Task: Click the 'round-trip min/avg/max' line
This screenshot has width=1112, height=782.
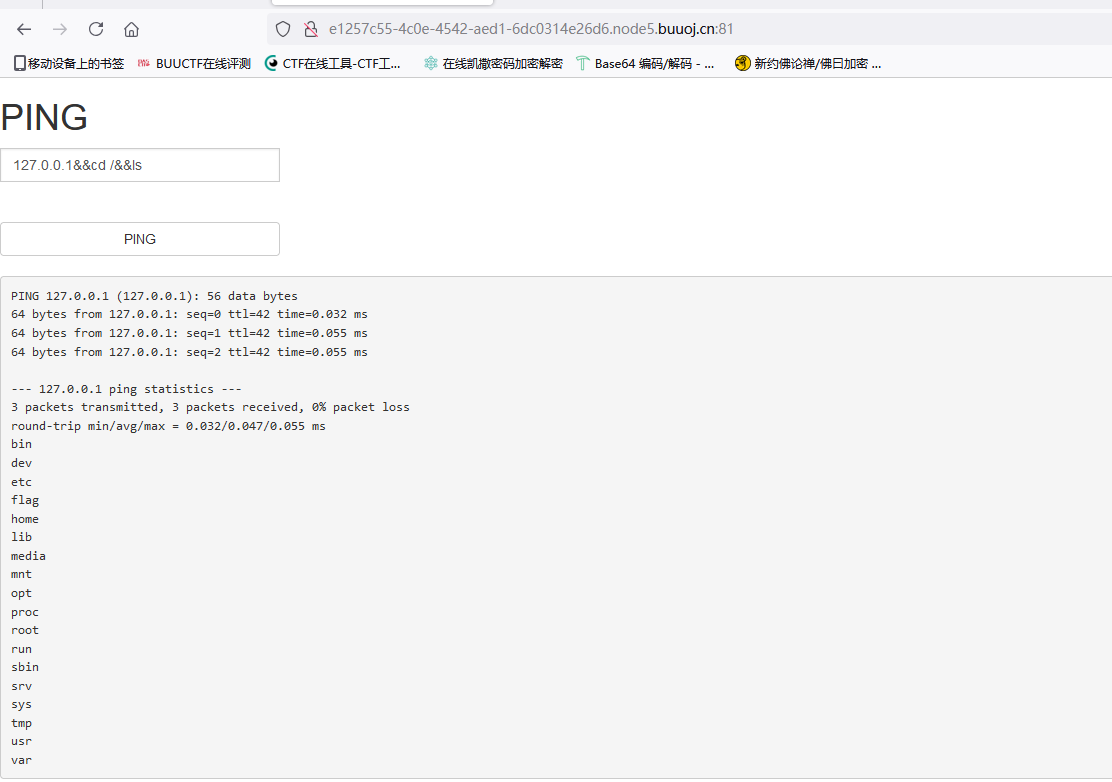Action: tap(168, 426)
